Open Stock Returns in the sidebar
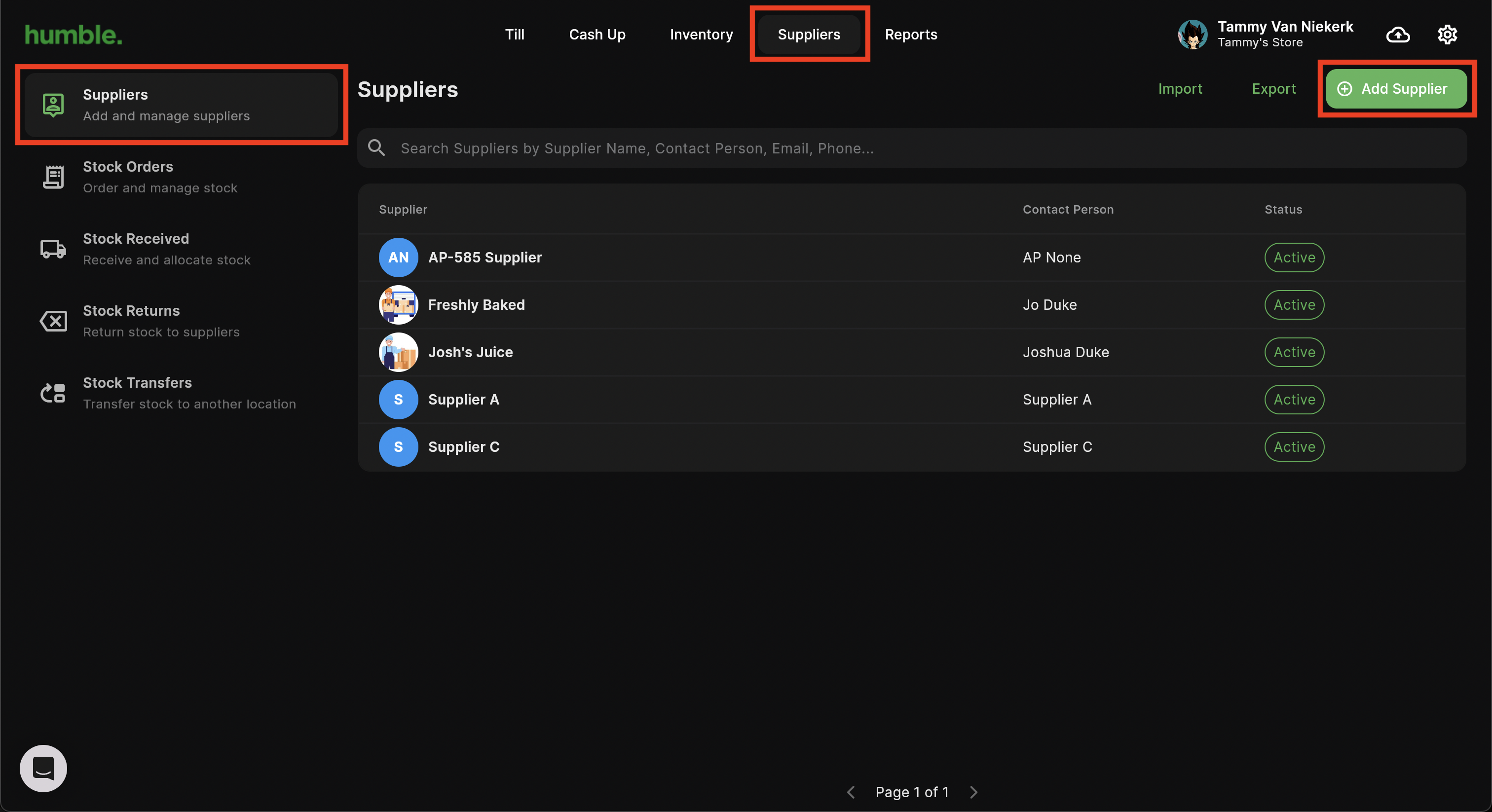 [x=181, y=321]
